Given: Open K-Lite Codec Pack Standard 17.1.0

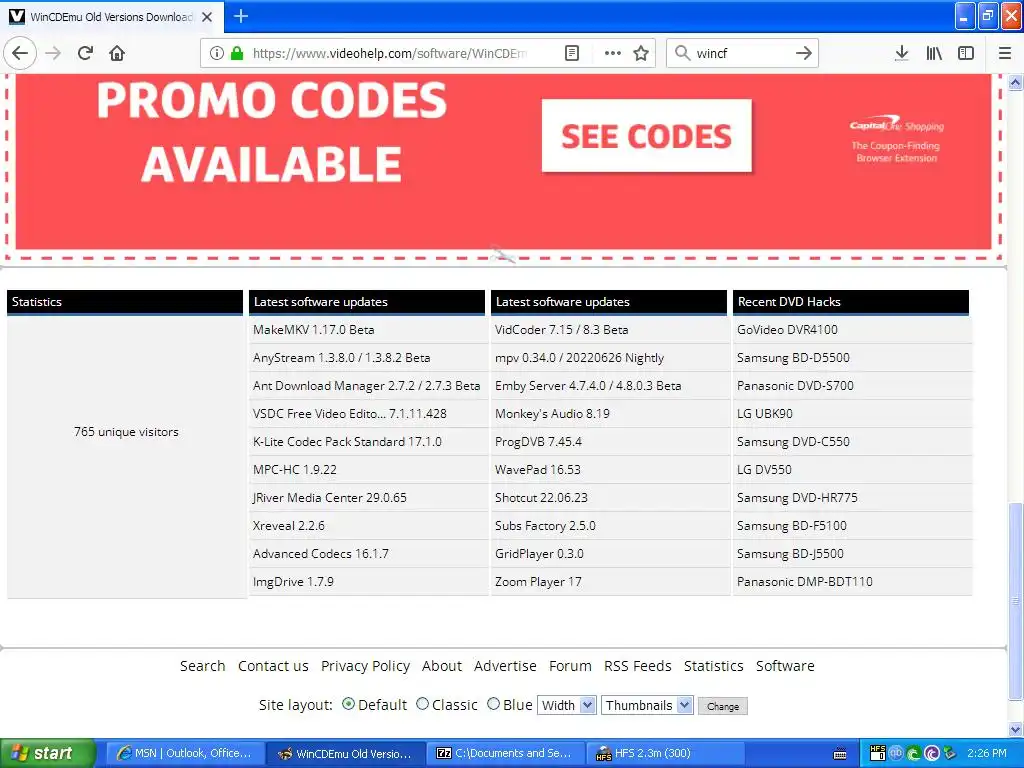Looking at the screenshot, I should tap(347, 441).
